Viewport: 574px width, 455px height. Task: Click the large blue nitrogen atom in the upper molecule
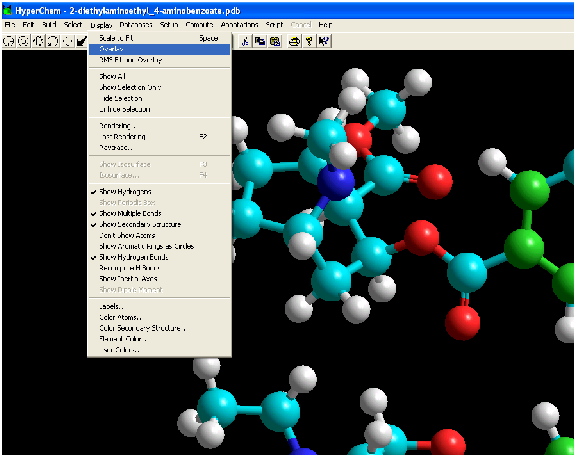336,182
